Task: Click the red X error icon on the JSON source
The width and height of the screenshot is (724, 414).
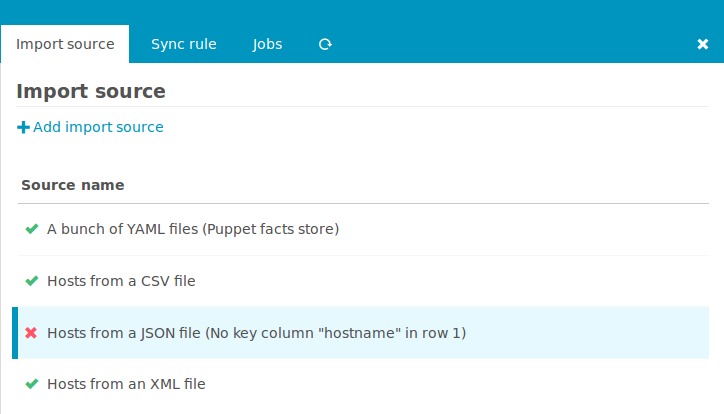Action: 31,333
